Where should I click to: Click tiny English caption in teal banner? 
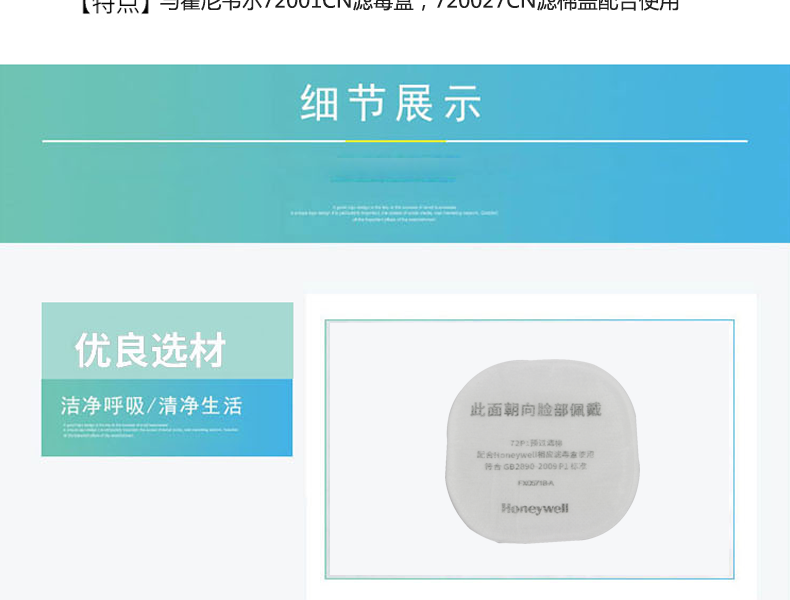click(394, 213)
